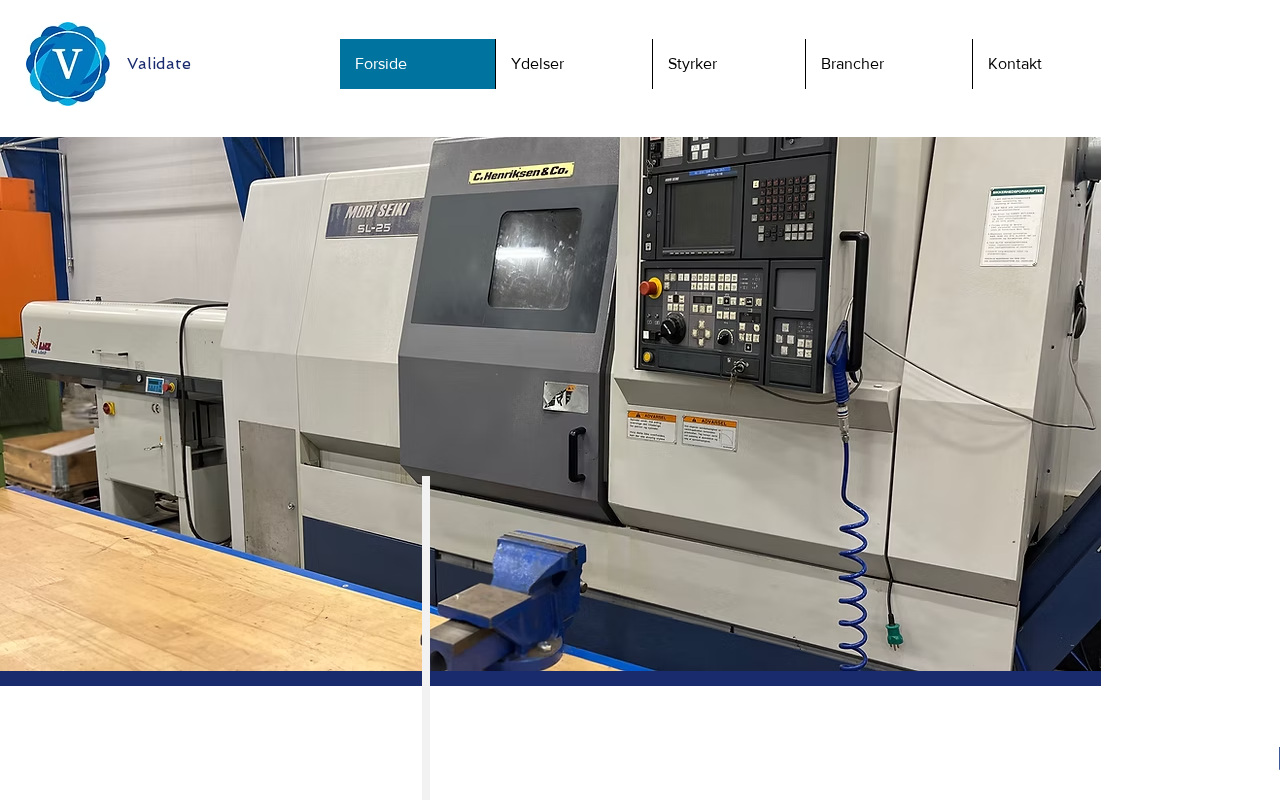This screenshot has height=800, width=1280.
Task: Click the Mori Seiki machine hero image
Action: pos(550,404)
